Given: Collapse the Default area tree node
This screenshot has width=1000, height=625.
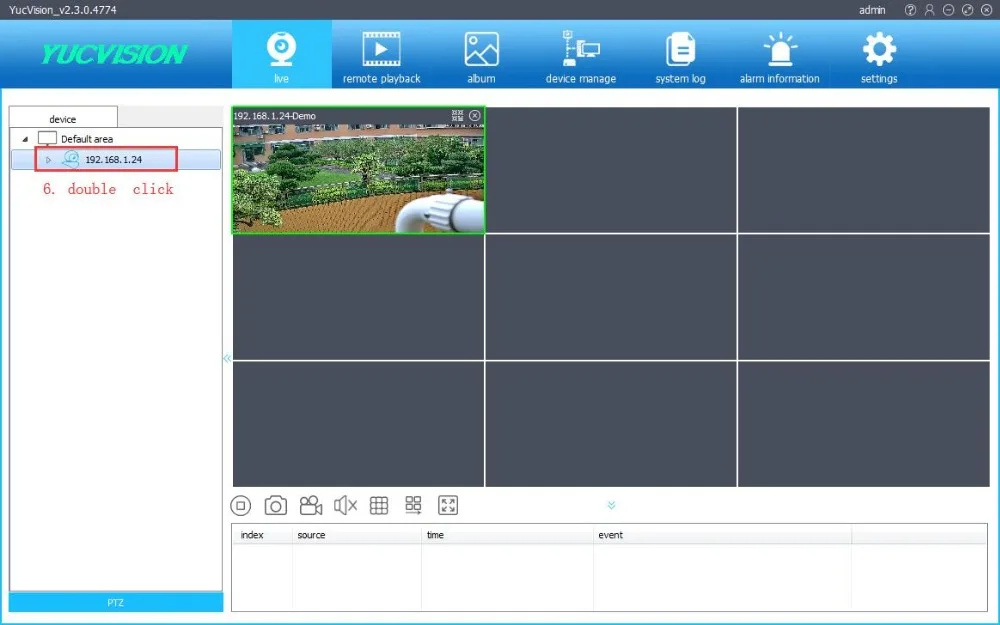Looking at the screenshot, I should pos(25,139).
